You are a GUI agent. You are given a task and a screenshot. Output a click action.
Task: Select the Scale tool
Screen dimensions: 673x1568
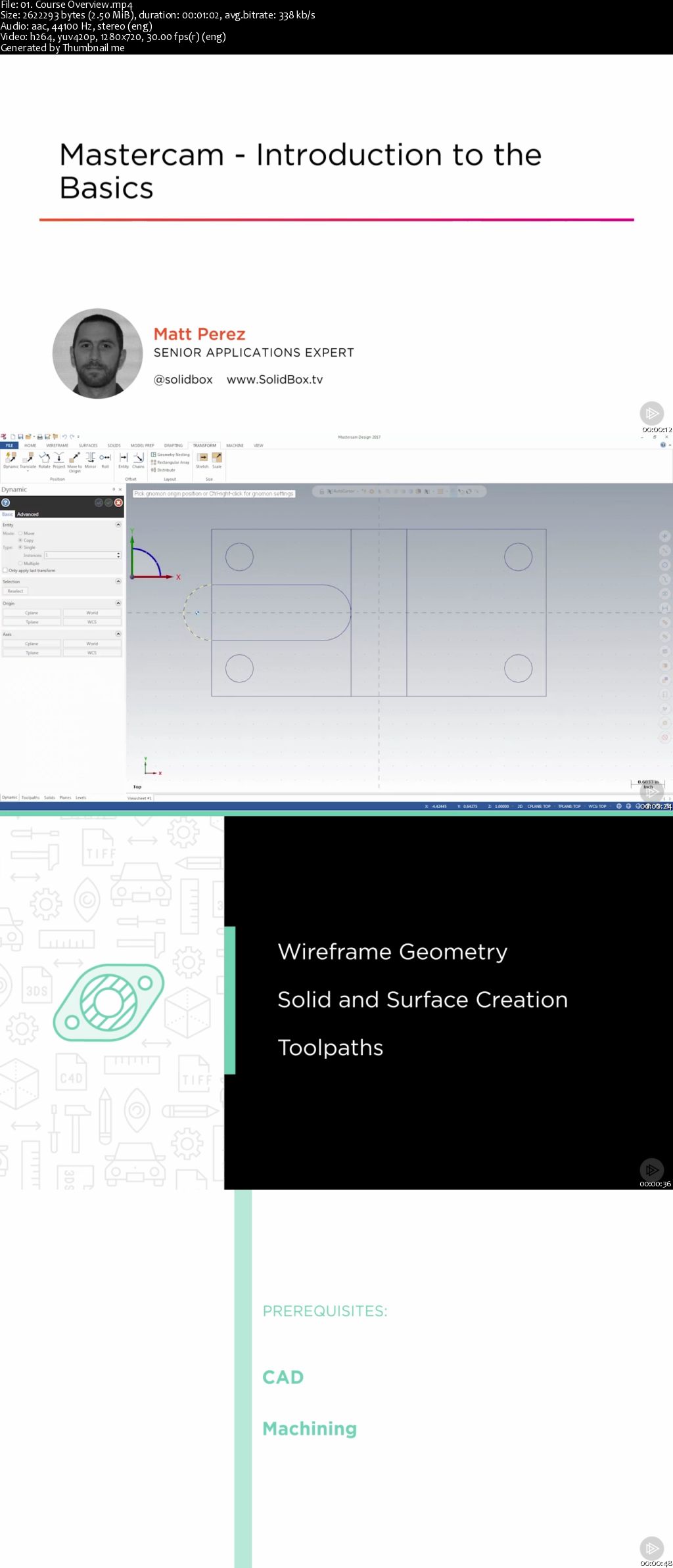click(x=217, y=460)
